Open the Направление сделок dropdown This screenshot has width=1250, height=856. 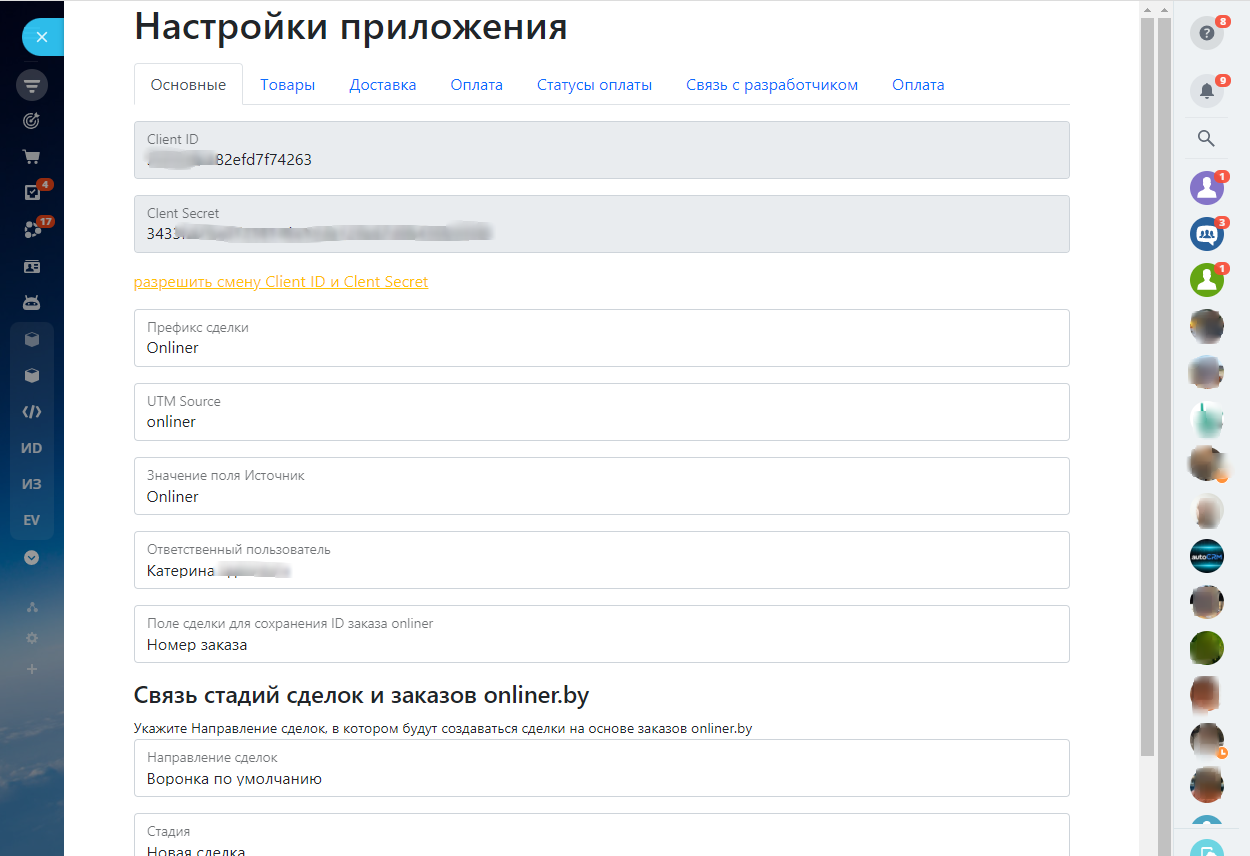(601, 768)
